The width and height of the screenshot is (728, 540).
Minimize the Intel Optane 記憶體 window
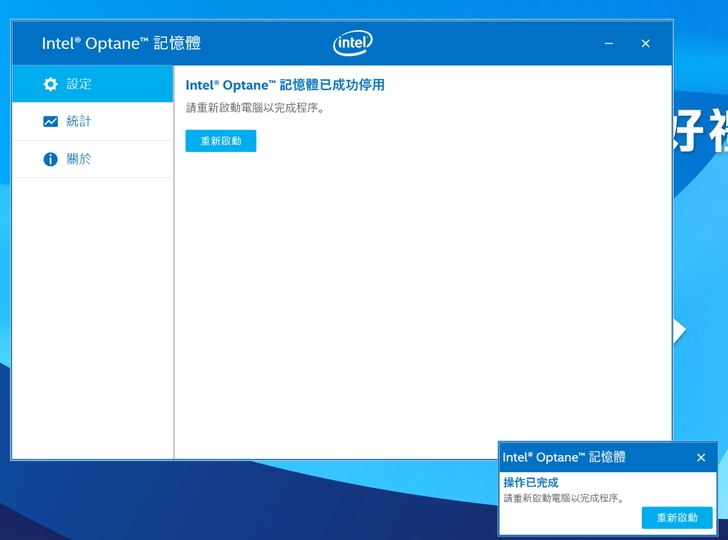(x=609, y=44)
